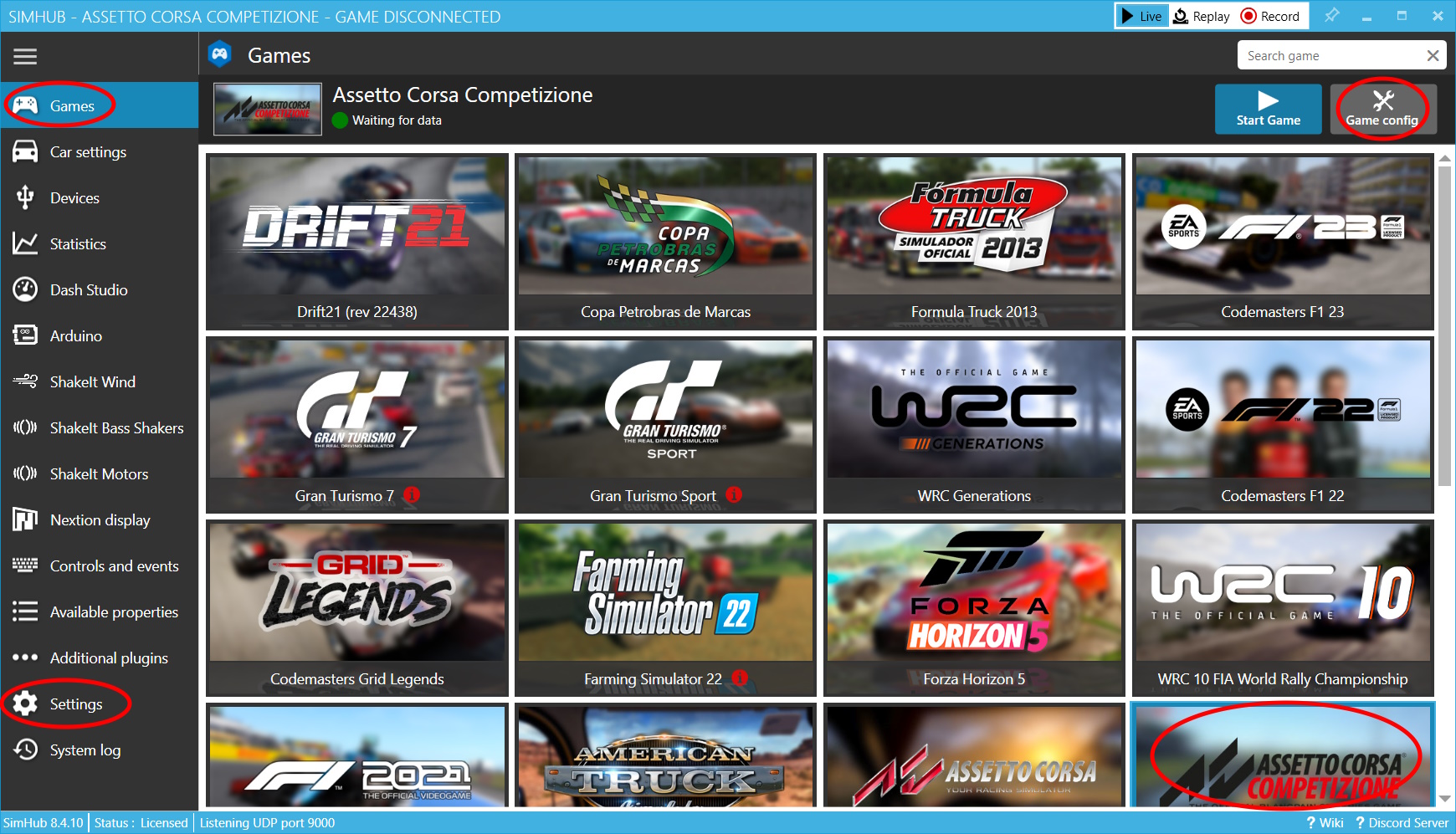
Task: Switch to Replay mode
Action: 1201,16
